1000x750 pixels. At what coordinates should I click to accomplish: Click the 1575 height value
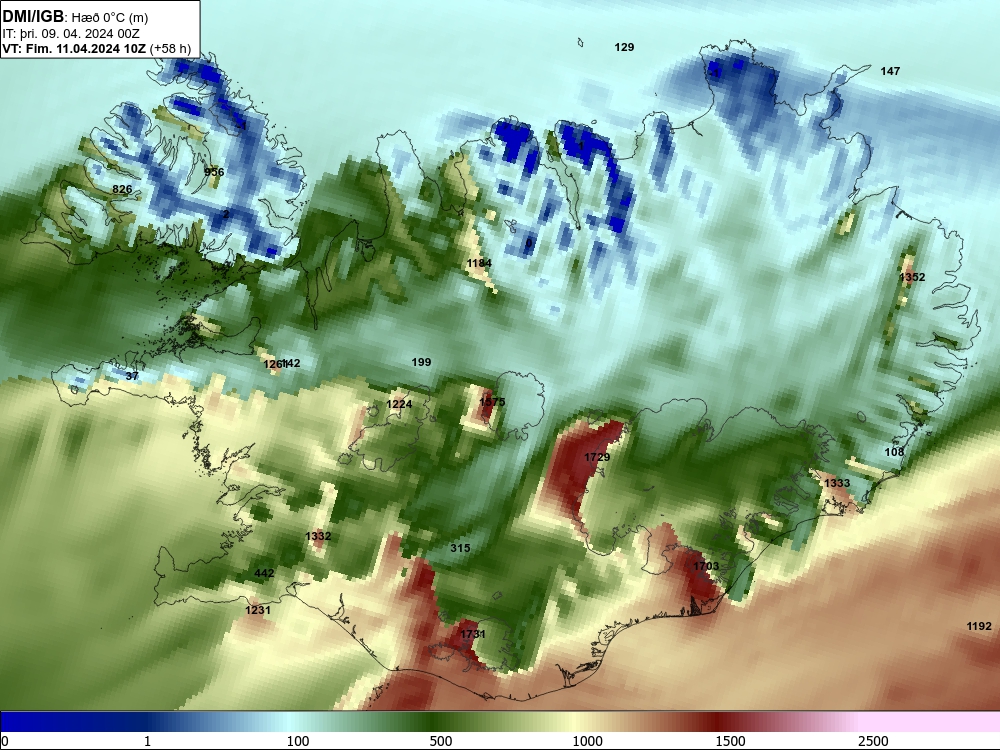492,402
